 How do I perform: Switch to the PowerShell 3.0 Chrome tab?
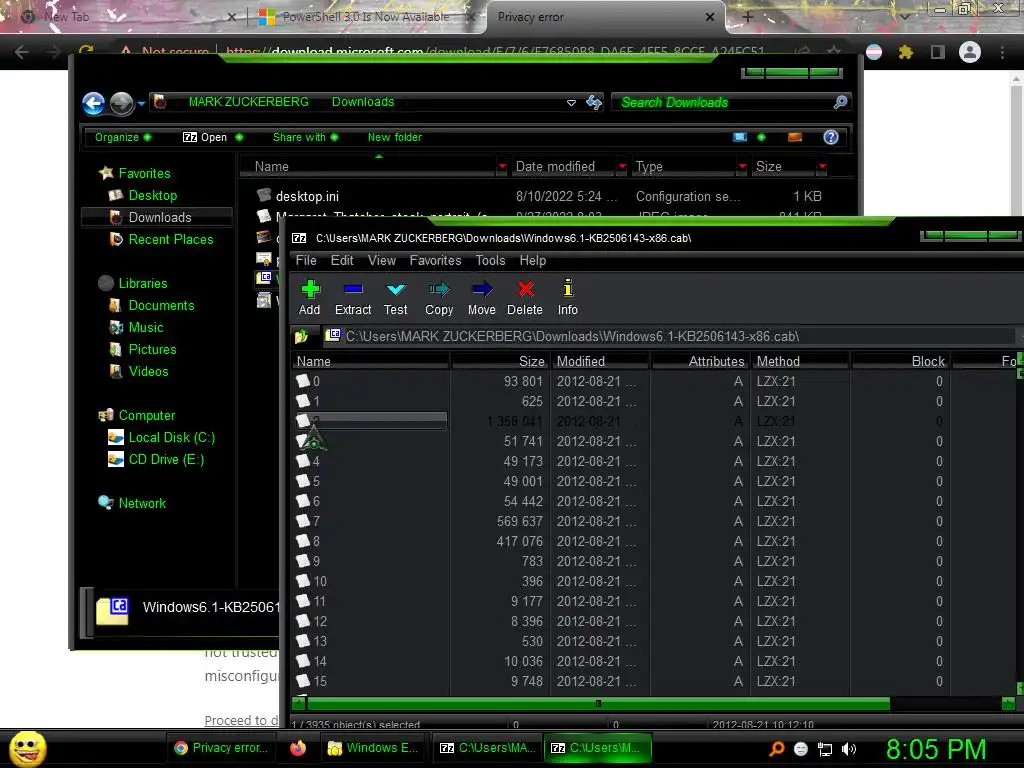[366, 17]
